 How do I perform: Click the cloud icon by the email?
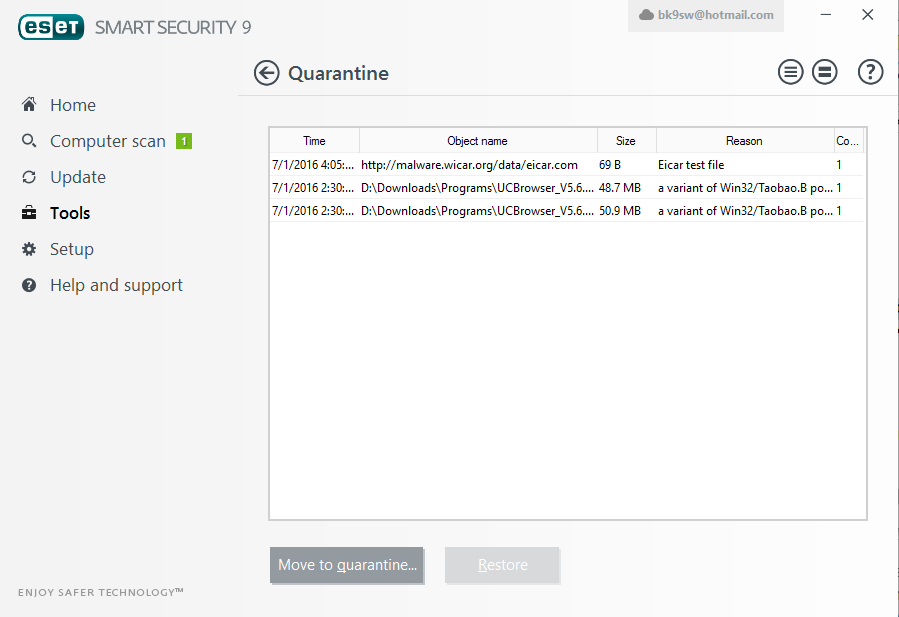(646, 15)
